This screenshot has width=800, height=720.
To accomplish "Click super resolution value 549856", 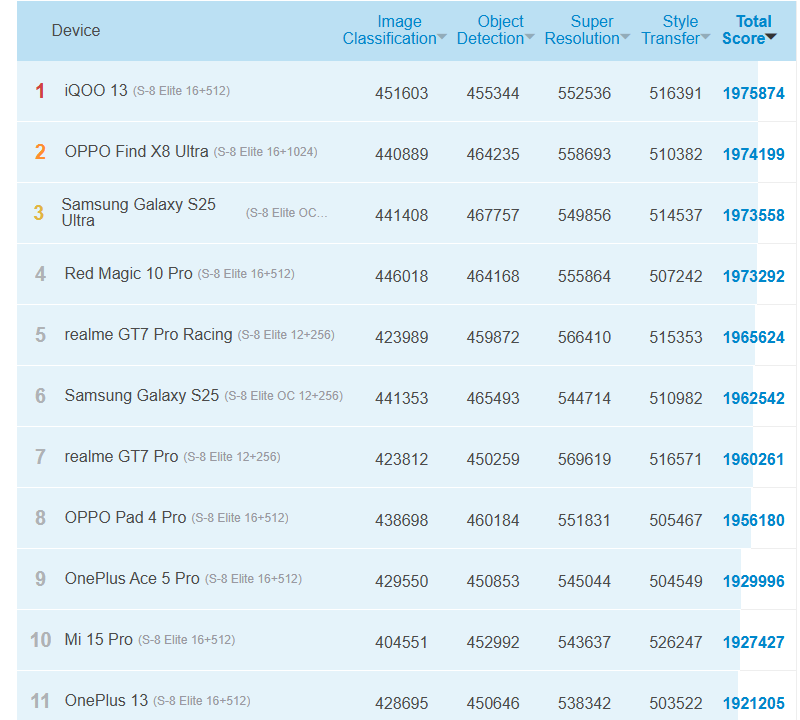I will coord(584,215).
